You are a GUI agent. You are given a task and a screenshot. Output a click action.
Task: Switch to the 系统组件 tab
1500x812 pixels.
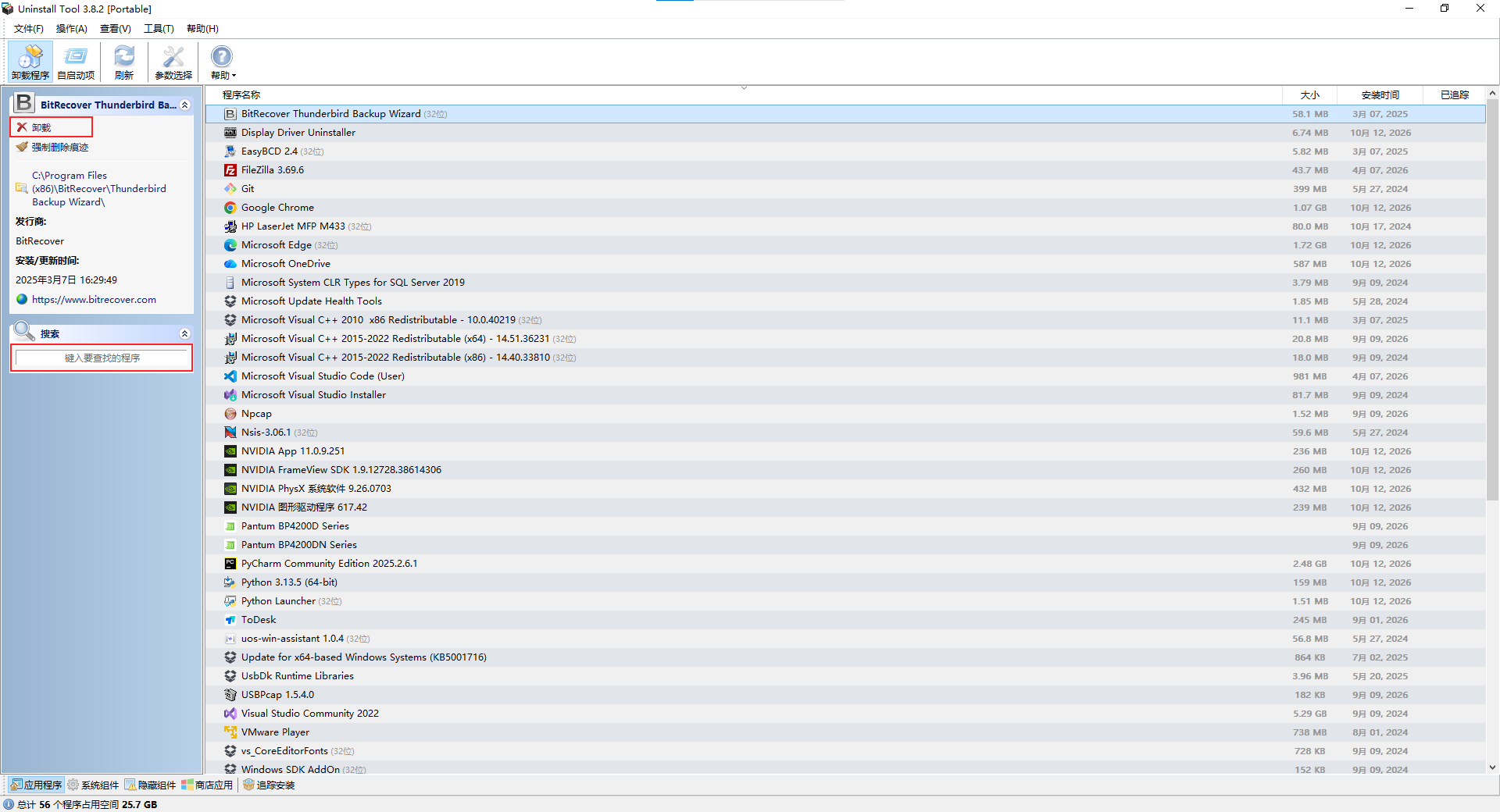click(93, 785)
